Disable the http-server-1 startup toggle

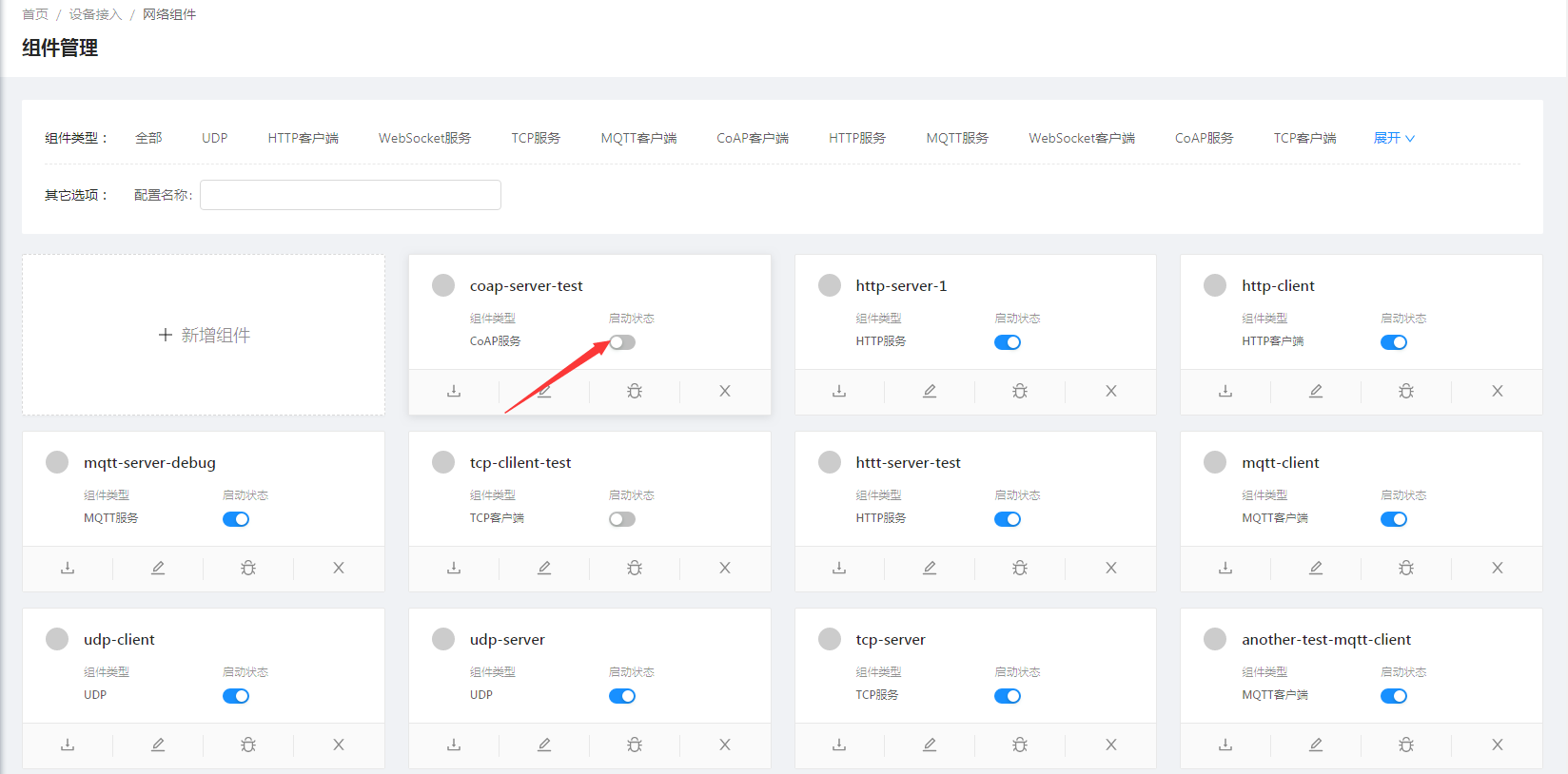click(1008, 342)
